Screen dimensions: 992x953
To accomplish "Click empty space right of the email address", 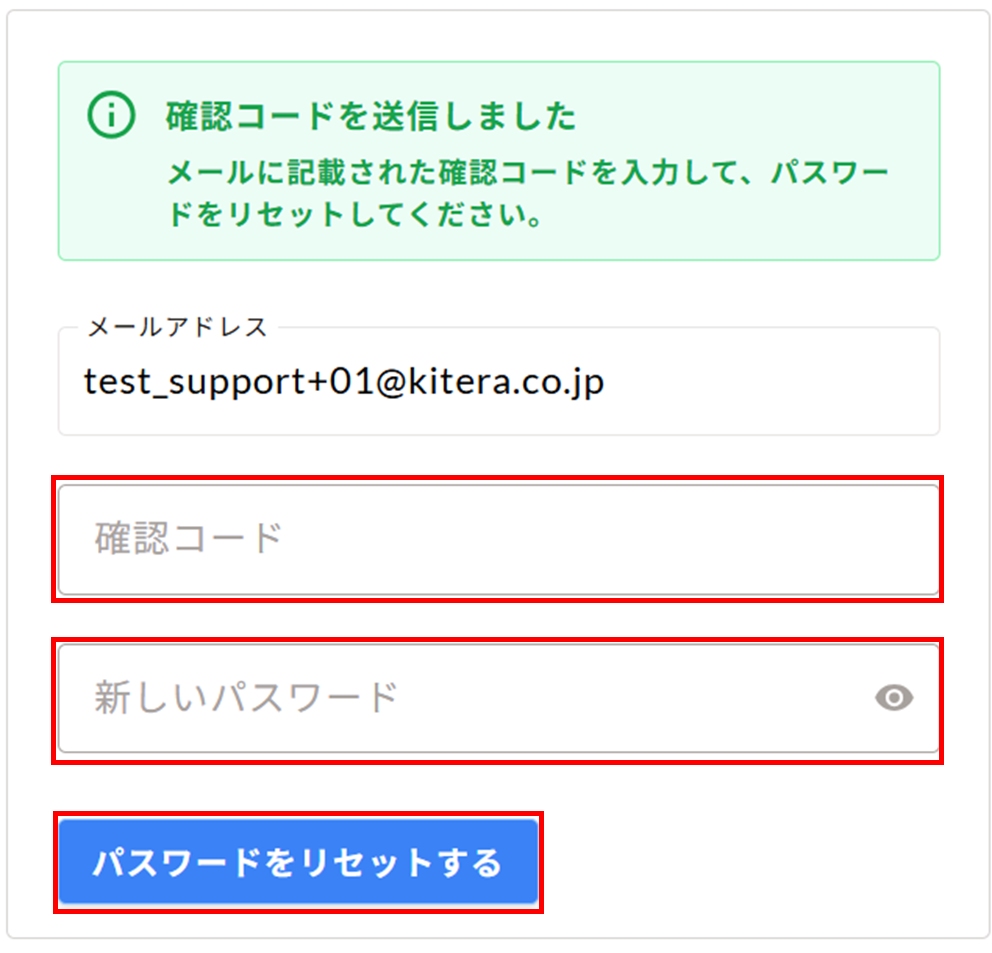I will [x=770, y=382].
